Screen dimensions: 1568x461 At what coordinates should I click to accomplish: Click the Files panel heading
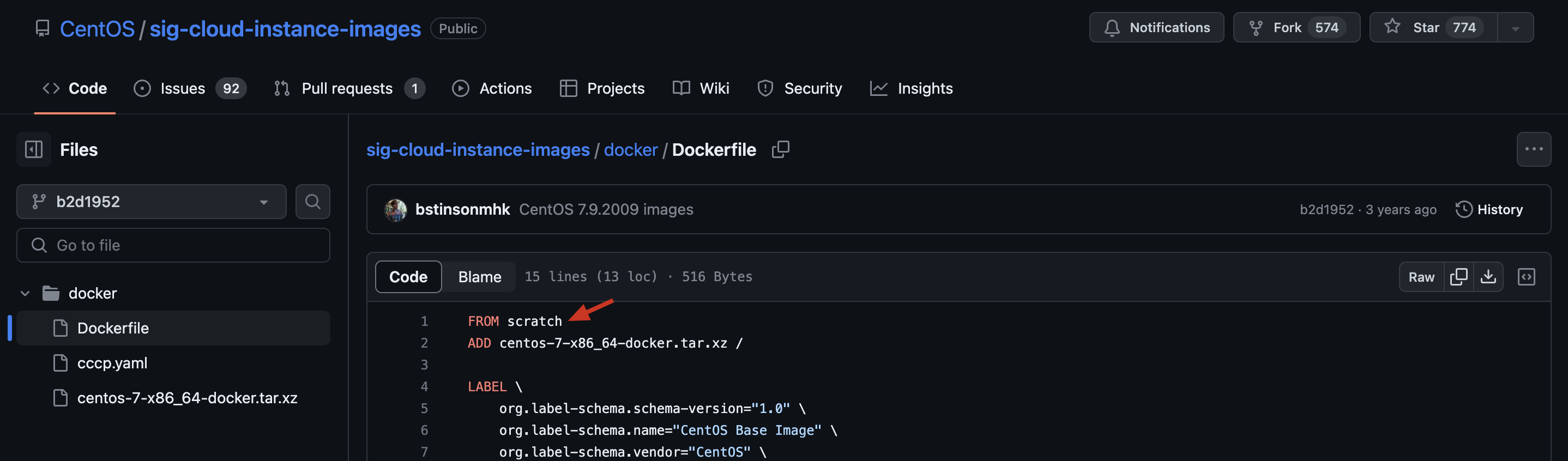(79, 149)
